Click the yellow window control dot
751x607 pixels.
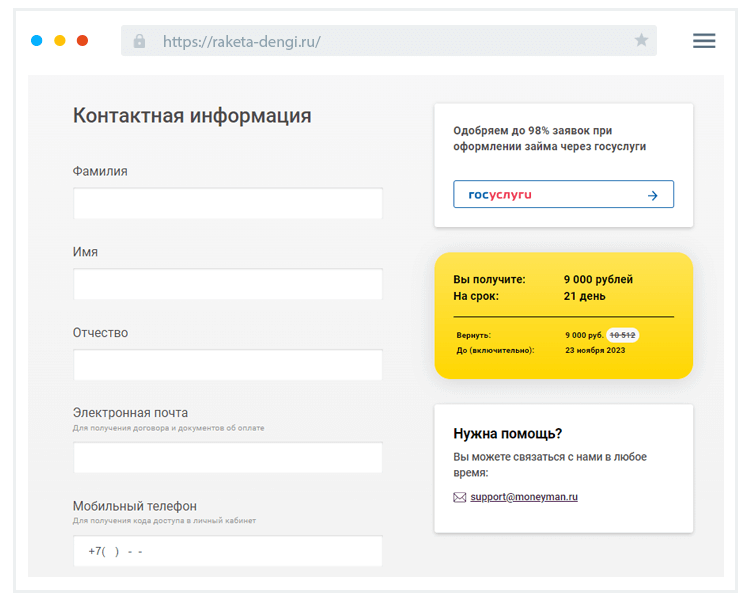pyautogui.click(x=60, y=41)
